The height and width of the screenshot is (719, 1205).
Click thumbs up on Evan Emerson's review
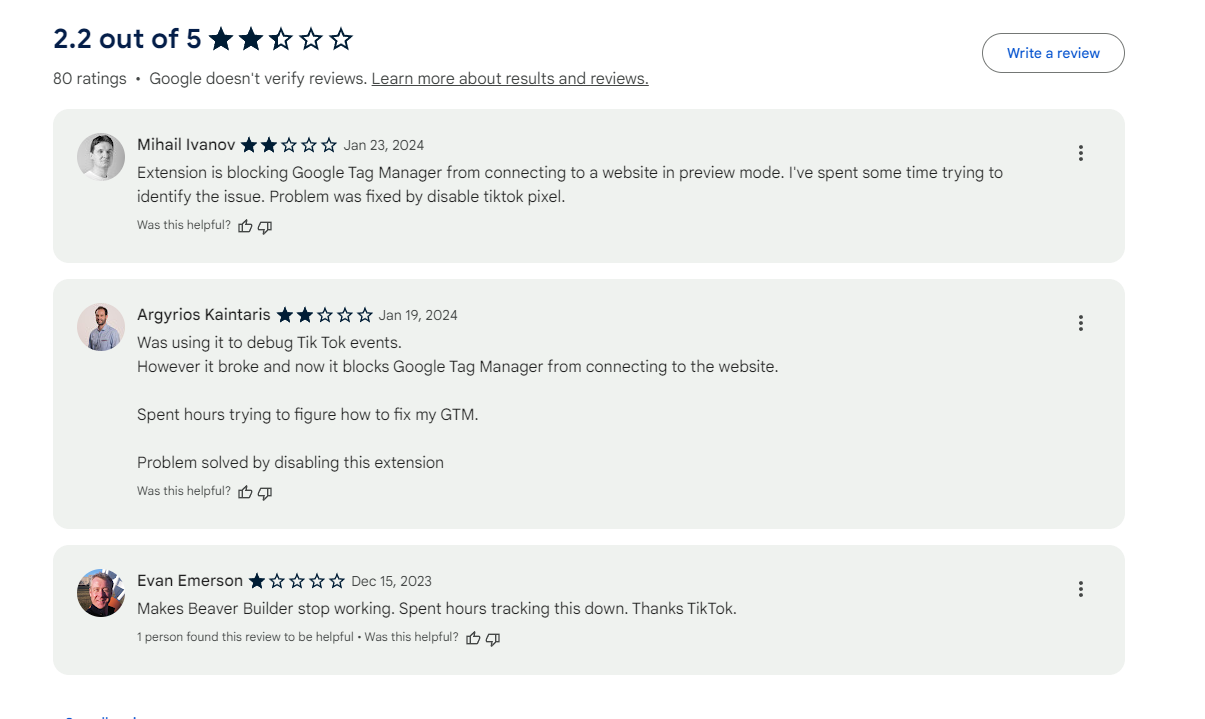[474, 638]
